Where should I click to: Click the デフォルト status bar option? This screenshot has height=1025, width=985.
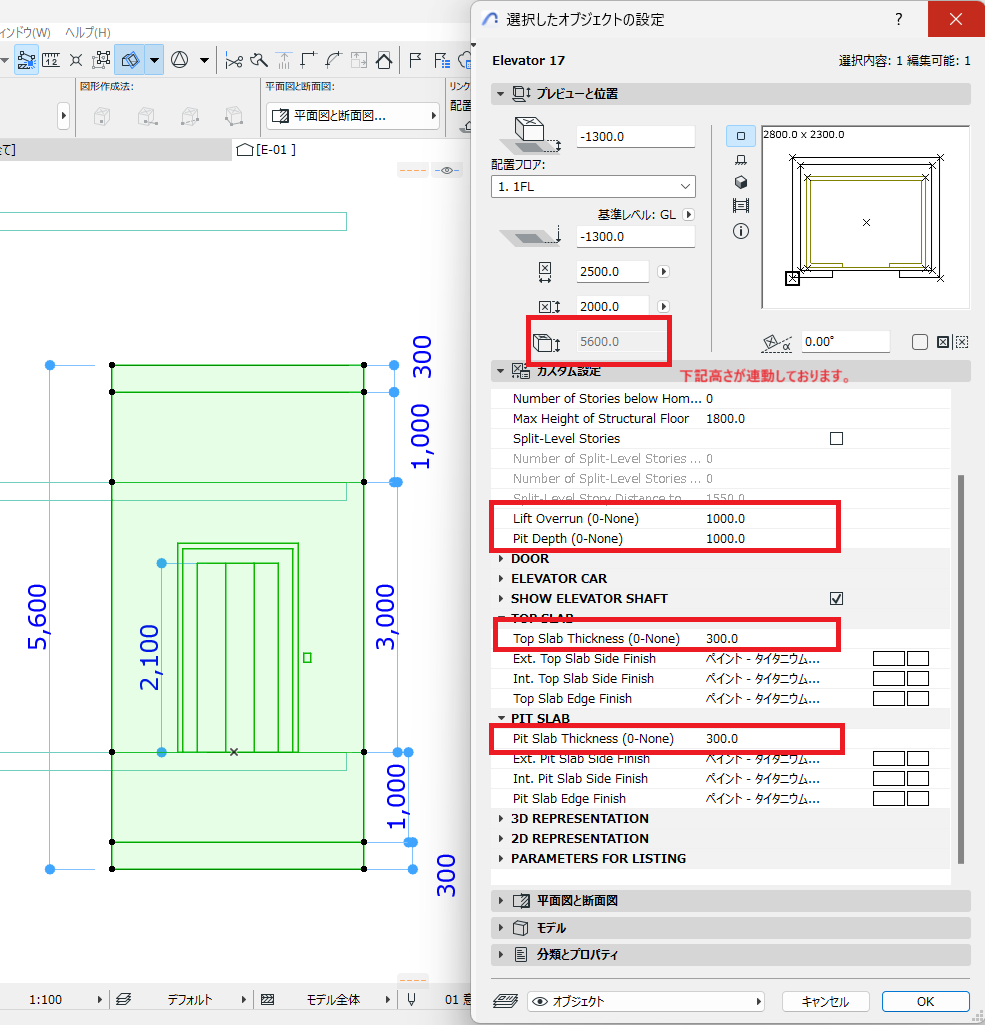click(x=191, y=999)
